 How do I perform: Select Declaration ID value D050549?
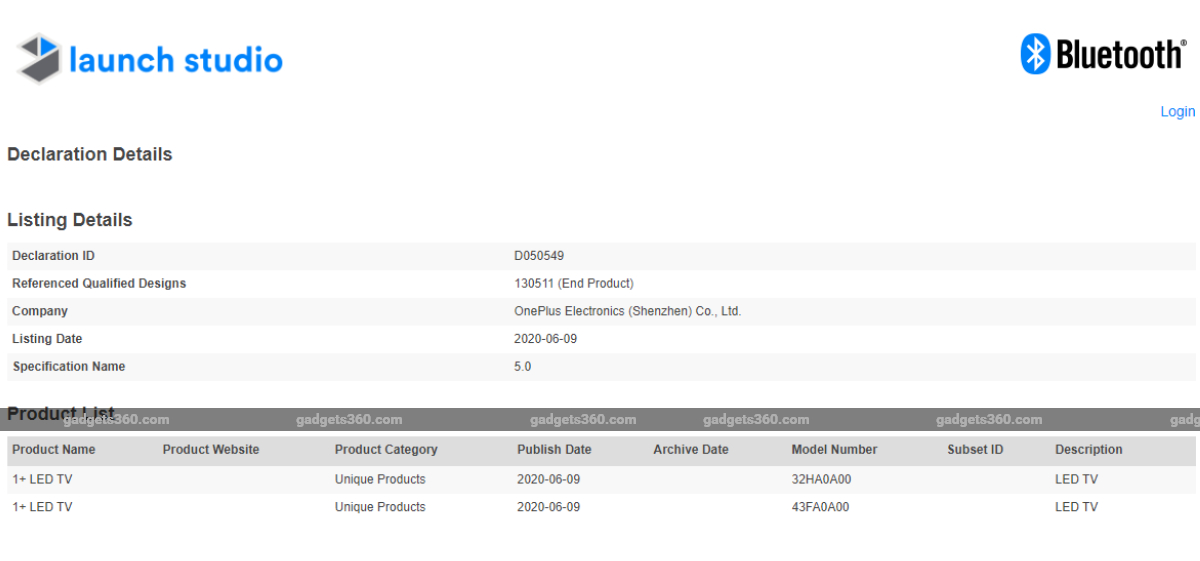pyautogui.click(x=539, y=256)
